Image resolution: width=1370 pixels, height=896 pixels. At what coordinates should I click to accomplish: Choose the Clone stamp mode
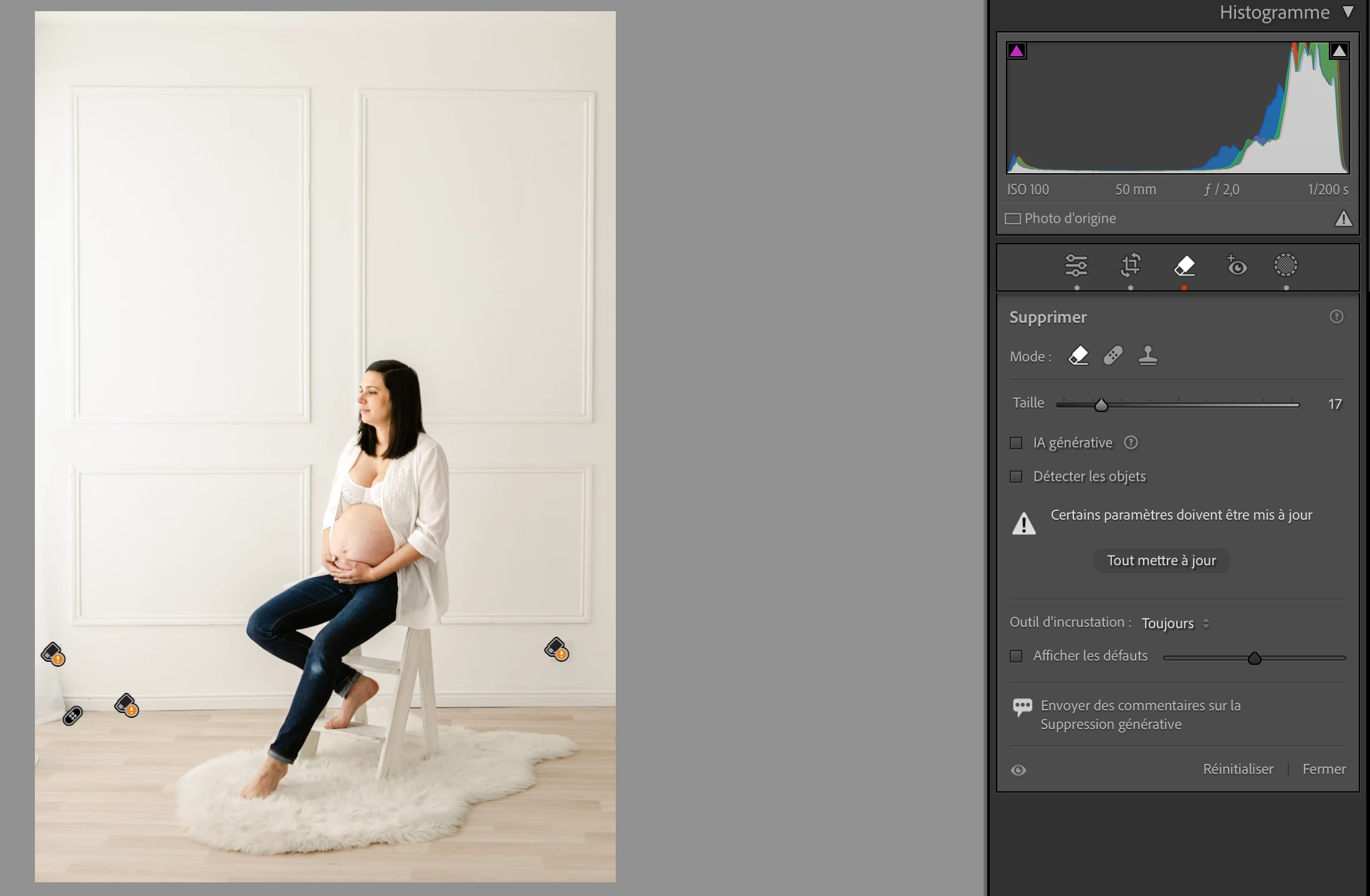point(1147,356)
